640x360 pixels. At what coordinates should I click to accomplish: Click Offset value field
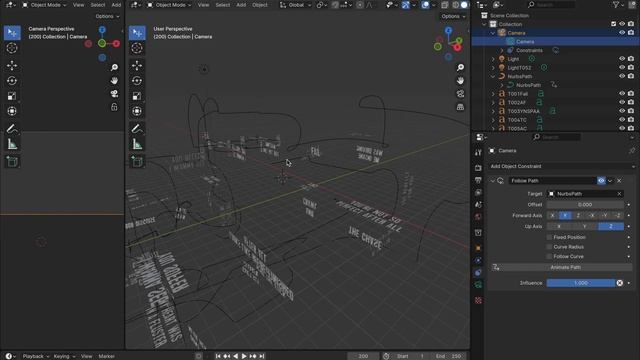585,204
